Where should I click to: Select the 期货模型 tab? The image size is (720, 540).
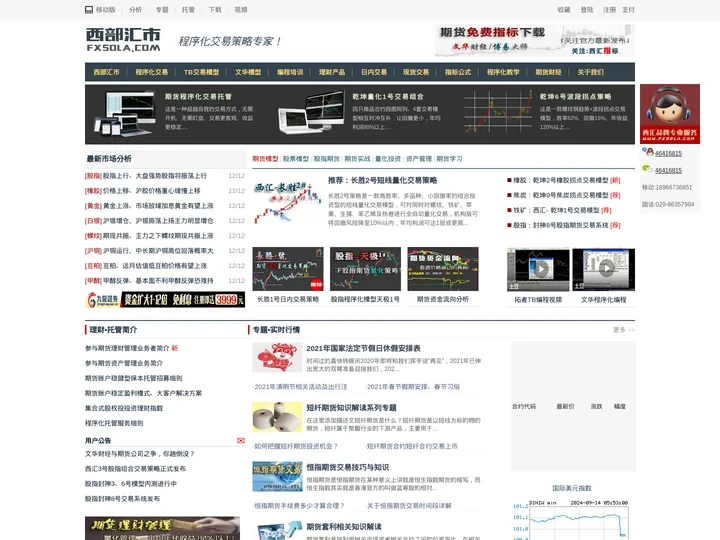265,159
